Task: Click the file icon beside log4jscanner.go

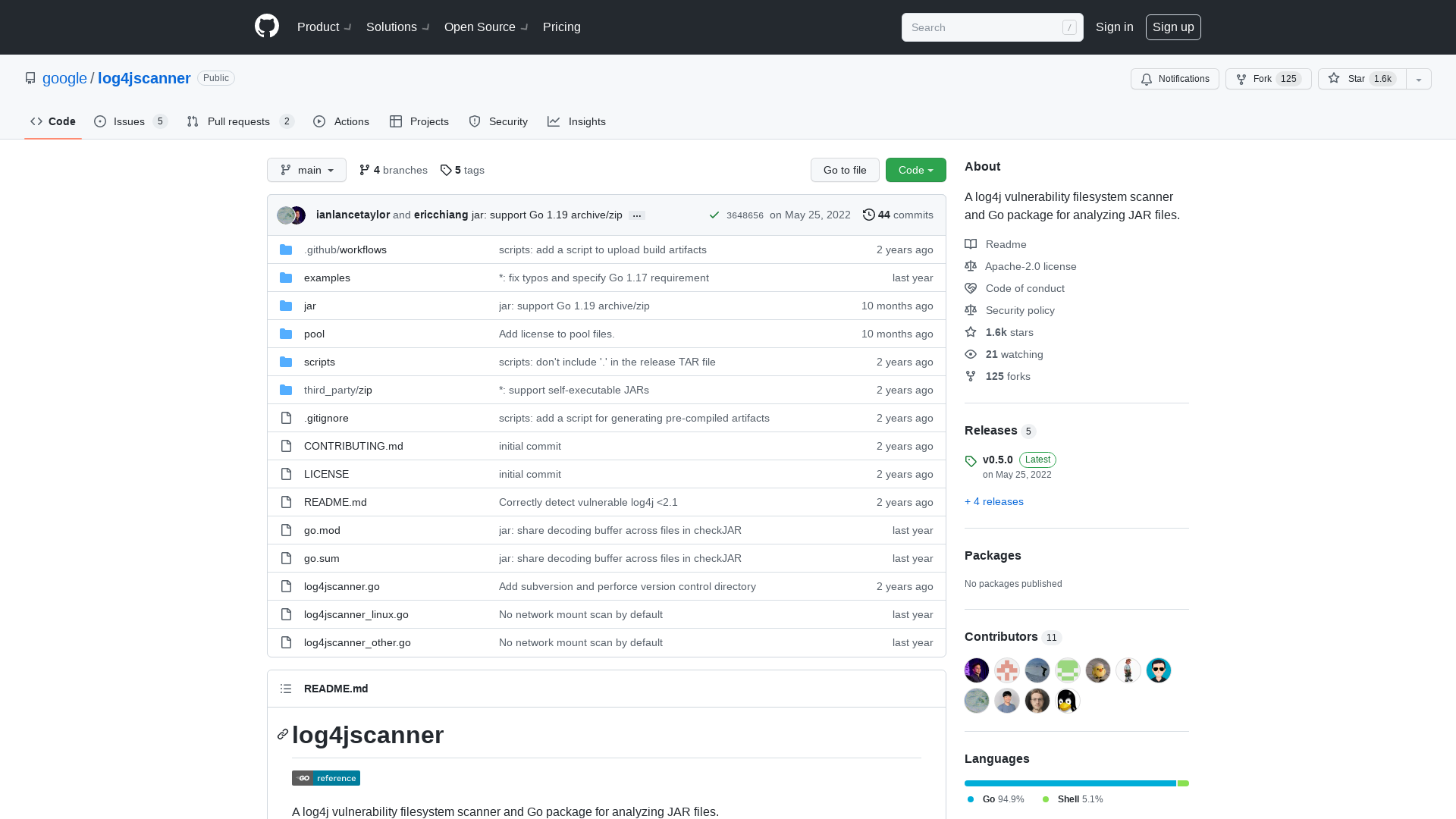Action: (286, 586)
